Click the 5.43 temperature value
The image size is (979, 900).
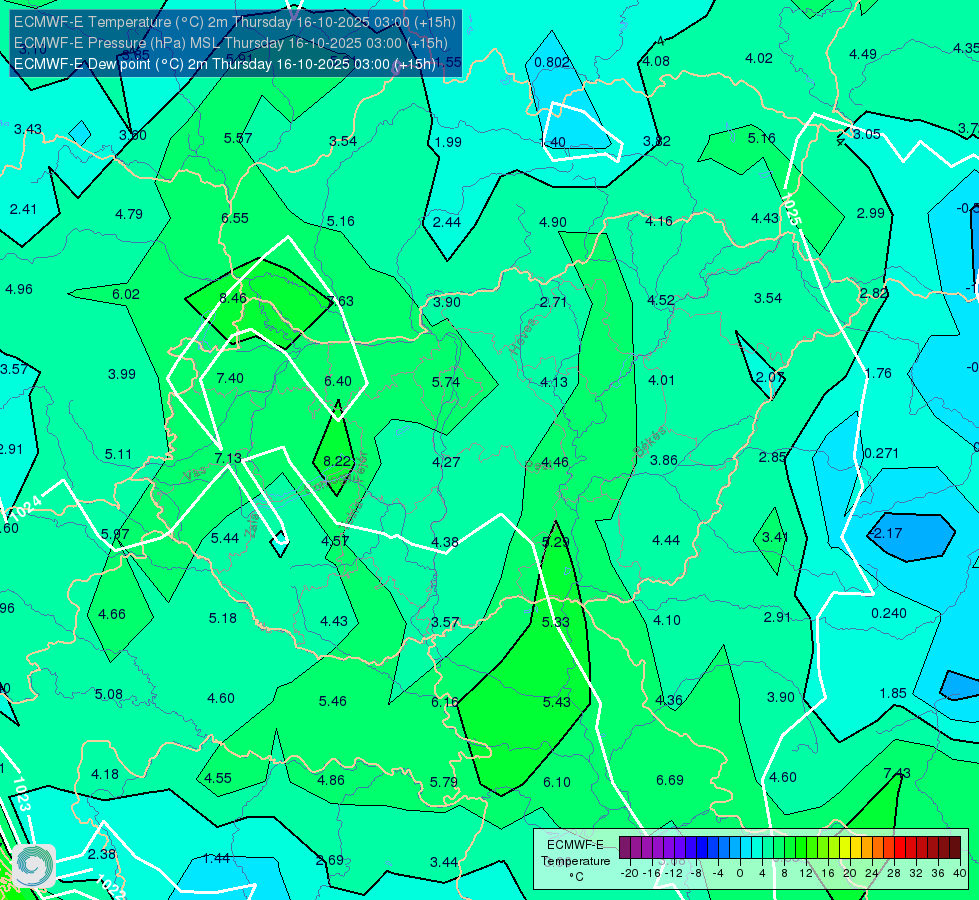tap(556, 702)
